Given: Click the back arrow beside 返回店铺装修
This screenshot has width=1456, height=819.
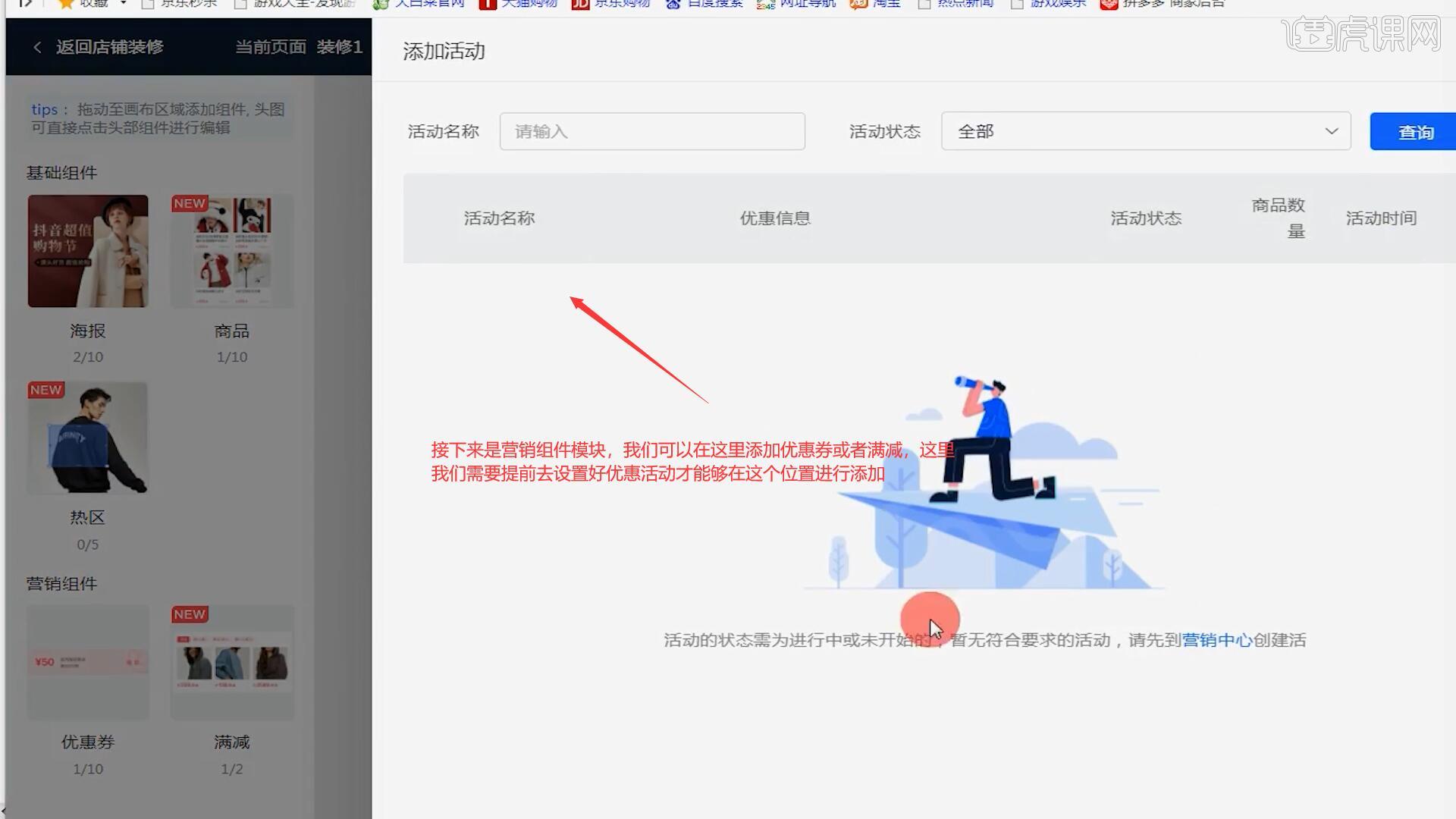Looking at the screenshot, I should [x=37, y=47].
